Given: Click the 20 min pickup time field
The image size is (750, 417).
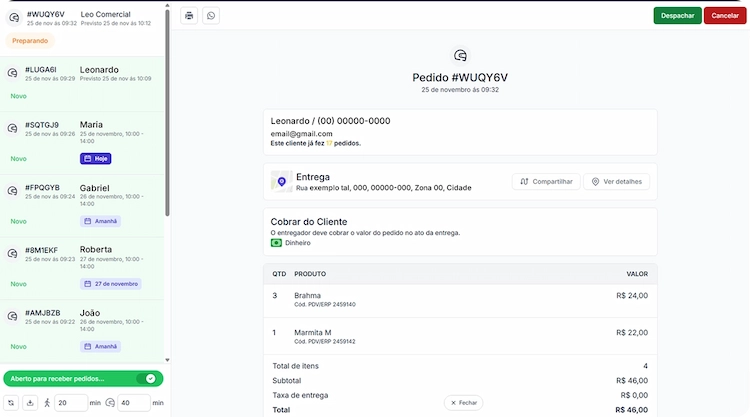Looking at the screenshot, I should (69, 403).
